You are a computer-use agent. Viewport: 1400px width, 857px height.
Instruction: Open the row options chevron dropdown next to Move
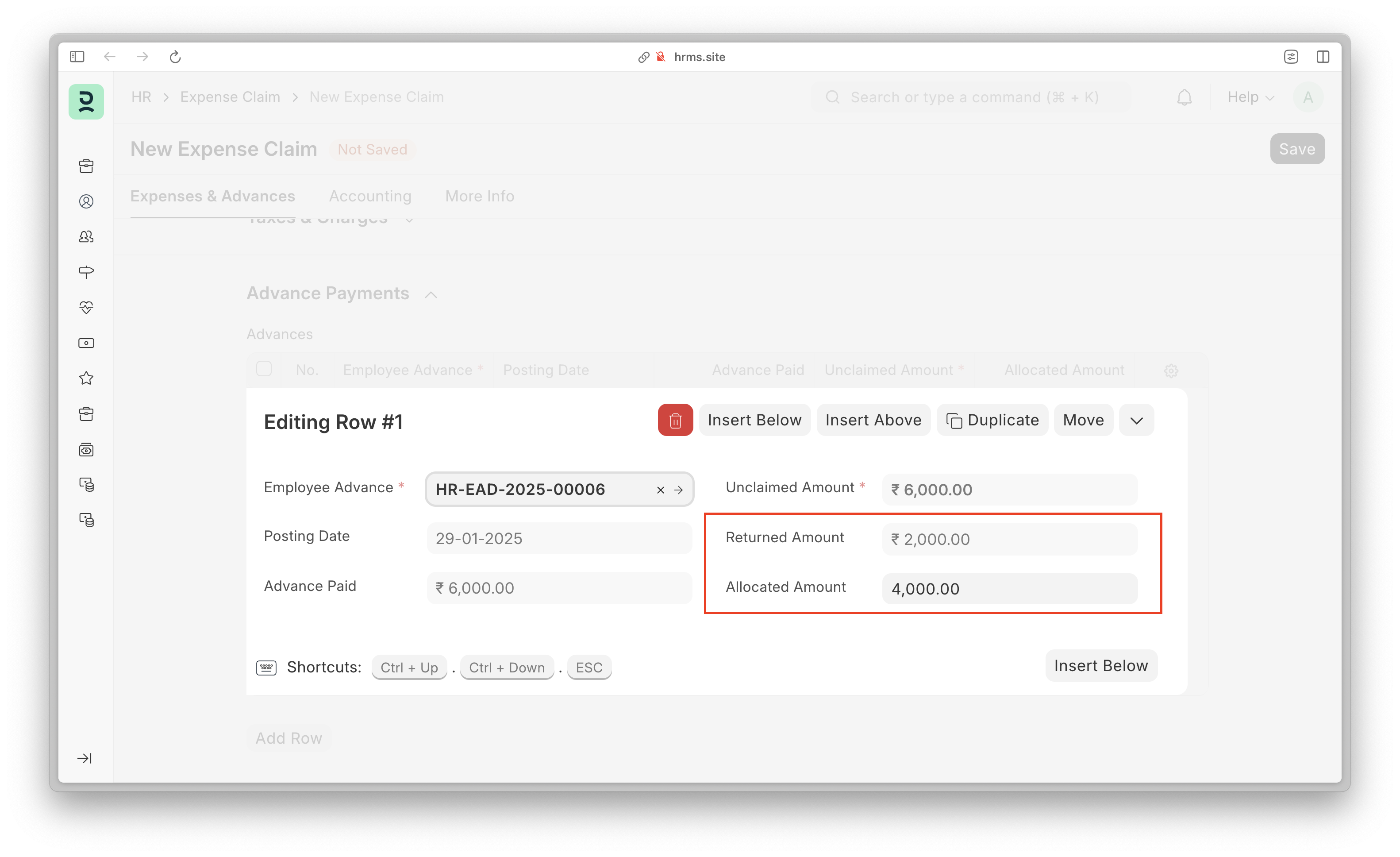pyautogui.click(x=1136, y=421)
